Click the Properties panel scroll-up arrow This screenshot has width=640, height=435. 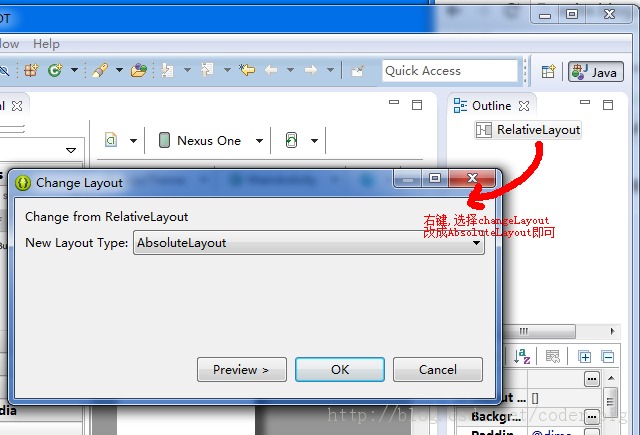[611, 378]
